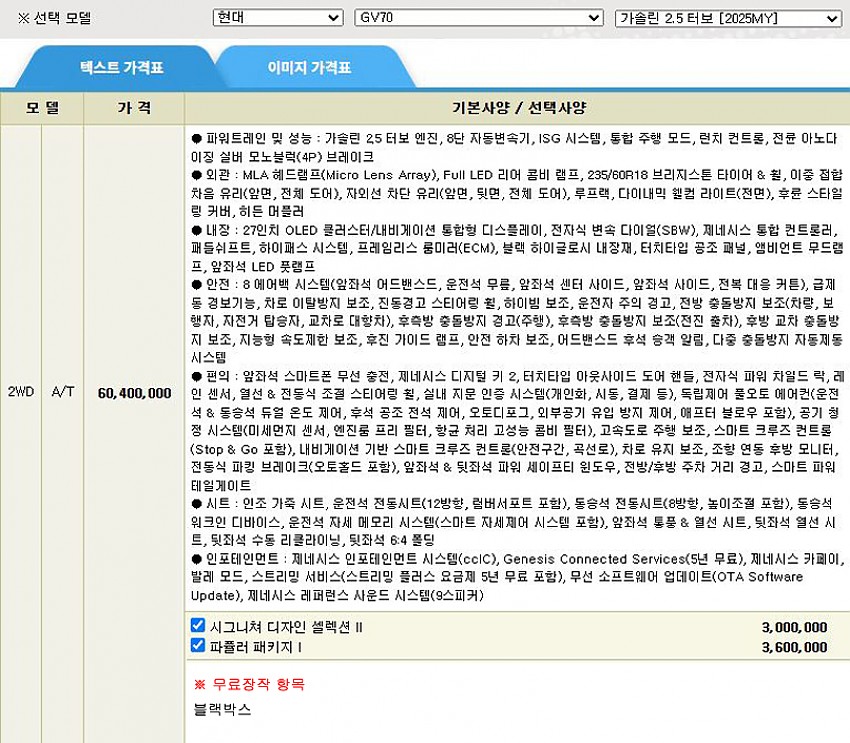850x743 pixels.
Task: Expand the GV70 model dropdown
Action: 478,18
